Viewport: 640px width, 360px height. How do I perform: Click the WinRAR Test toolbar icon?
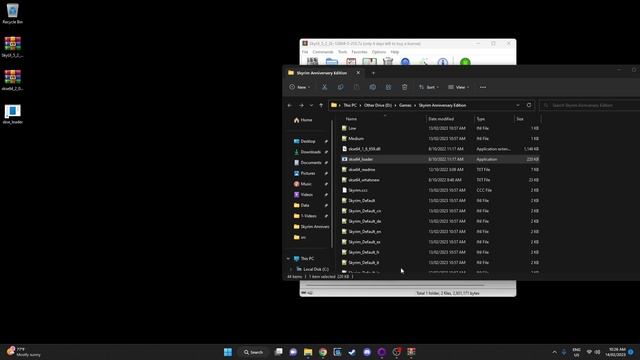tap(351, 62)
